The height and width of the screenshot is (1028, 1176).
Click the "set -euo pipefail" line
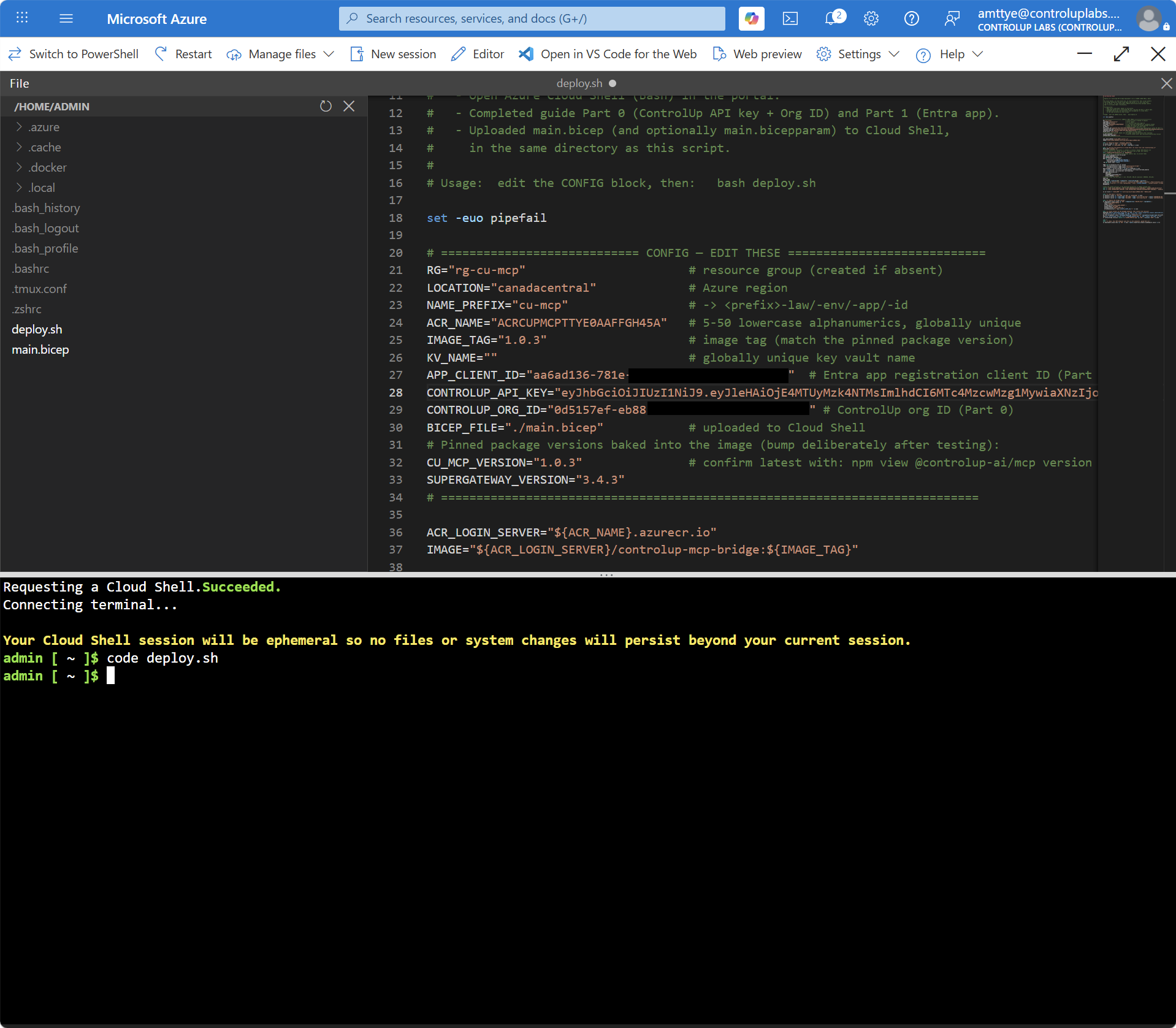pos(486,218)
